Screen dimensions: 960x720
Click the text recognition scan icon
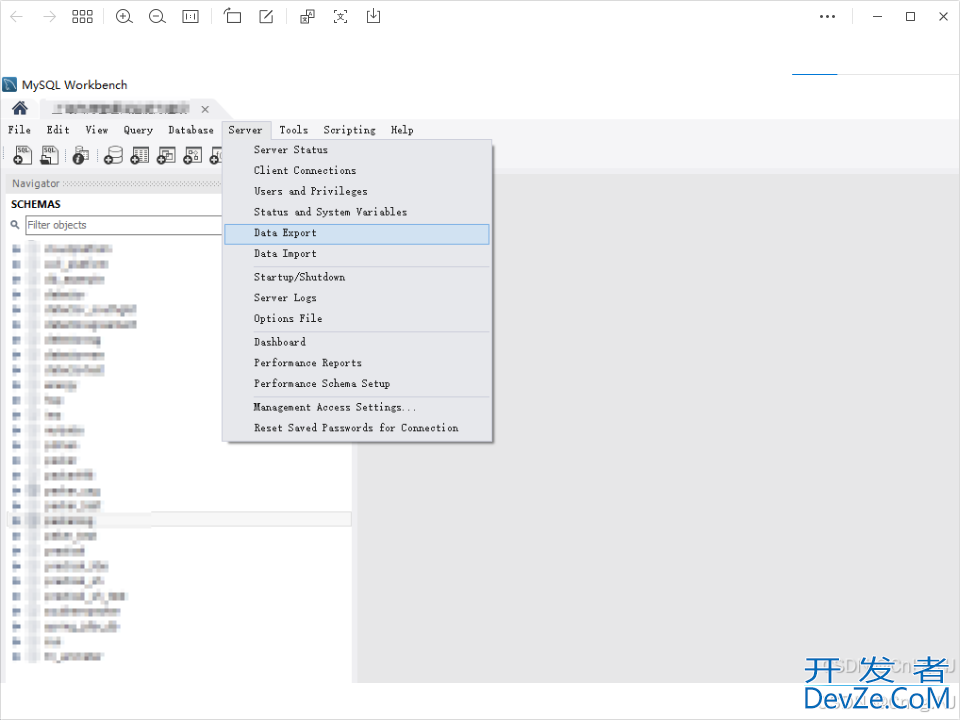click(x=340, y=17)
